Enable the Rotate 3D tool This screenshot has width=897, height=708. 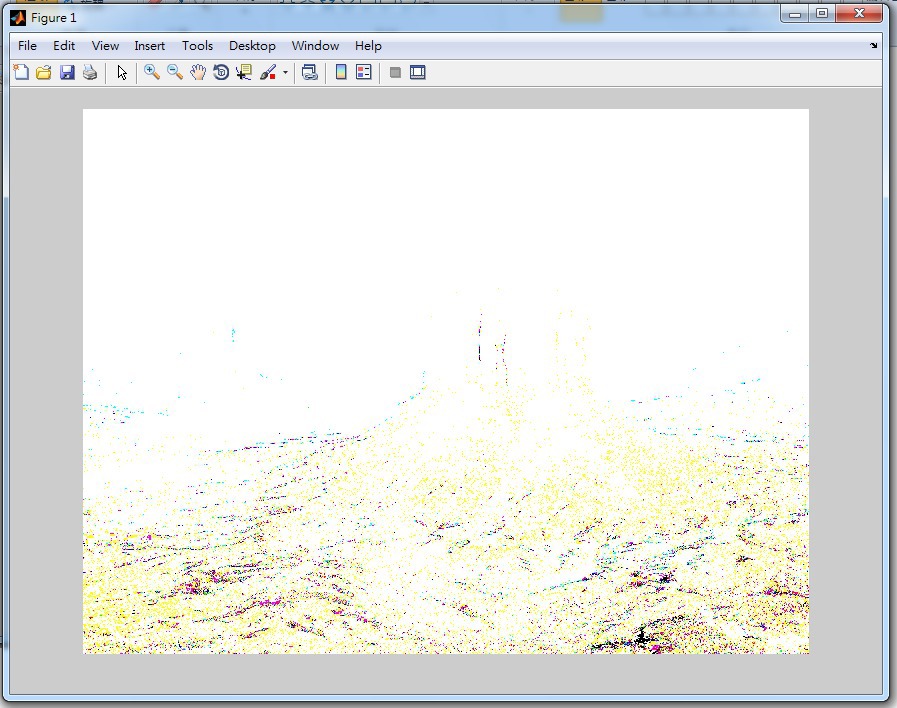click(221, 72)
